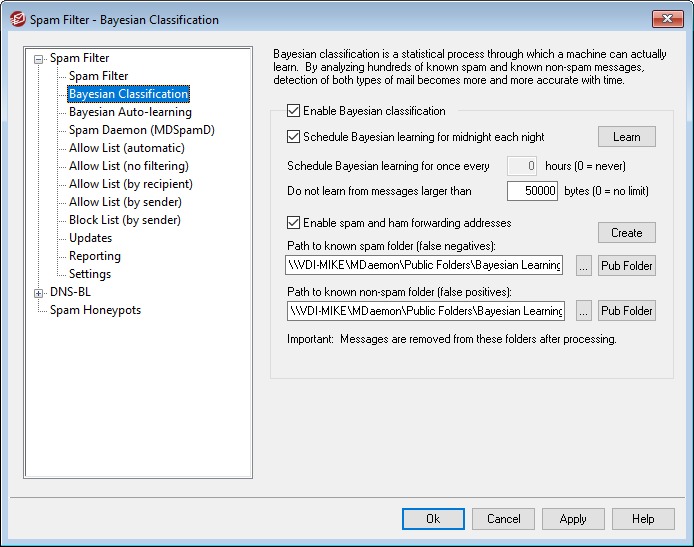This screenshot has height=547, width=694.
Task: Toggle Enable spam and ham forwarding addresses
Action: pos(293,223)
